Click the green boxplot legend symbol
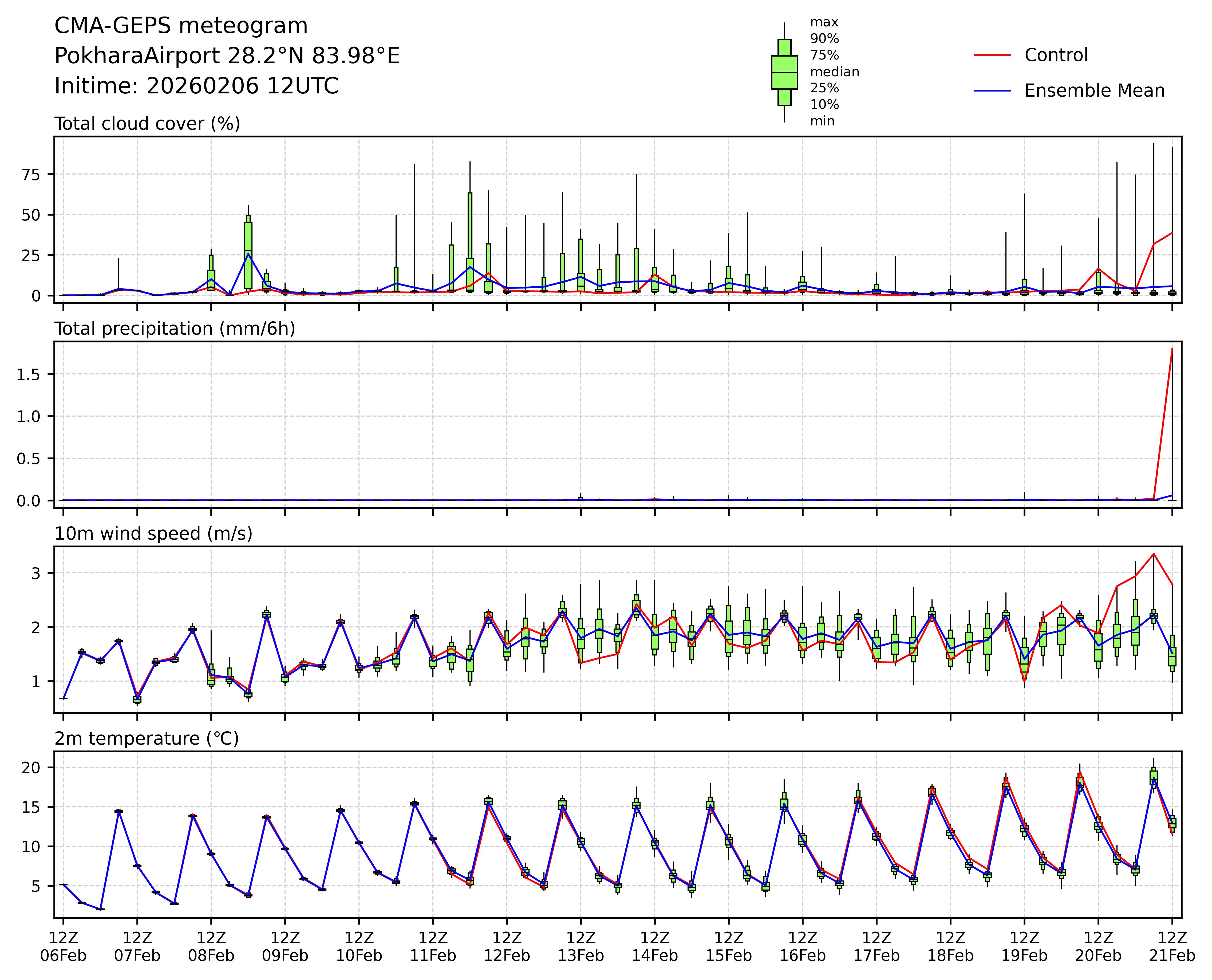Image resolution: width=1212 pixels, height=980 pixels. coord(784,72)
